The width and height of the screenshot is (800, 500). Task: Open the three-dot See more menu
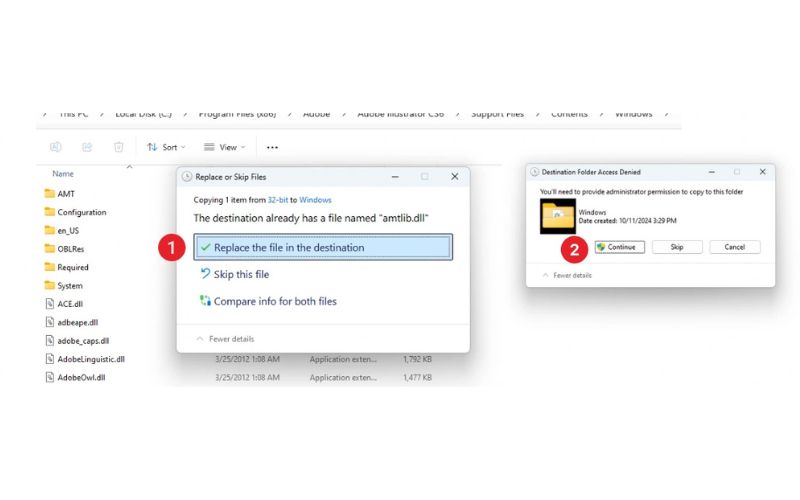[x=272, y=147]
